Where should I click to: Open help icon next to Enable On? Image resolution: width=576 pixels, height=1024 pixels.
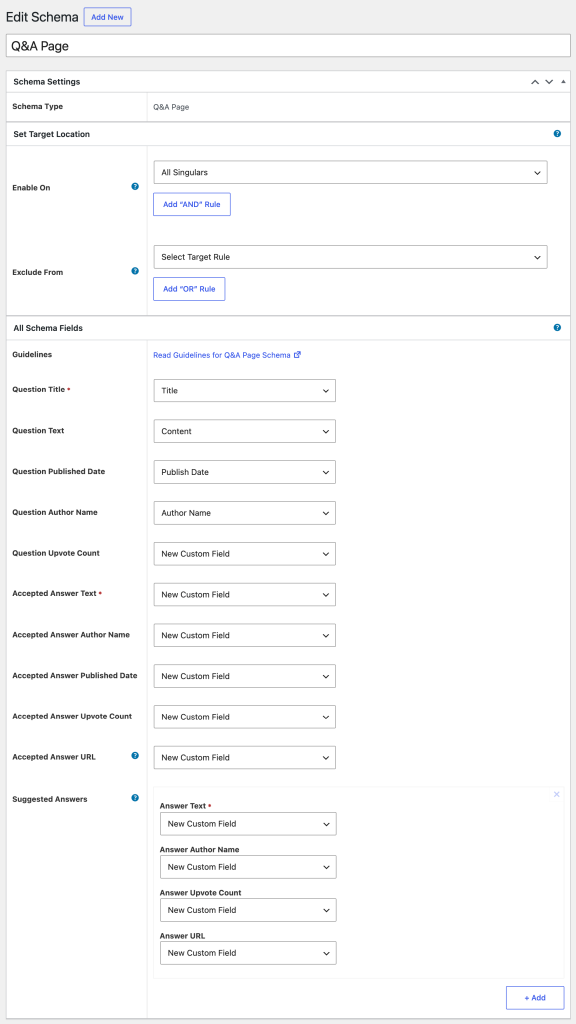tap(135, 186)
